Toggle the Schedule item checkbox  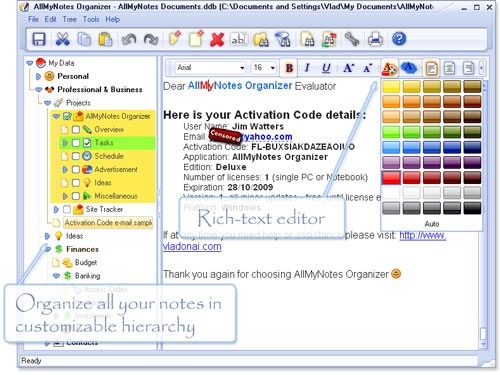(76, 156)
